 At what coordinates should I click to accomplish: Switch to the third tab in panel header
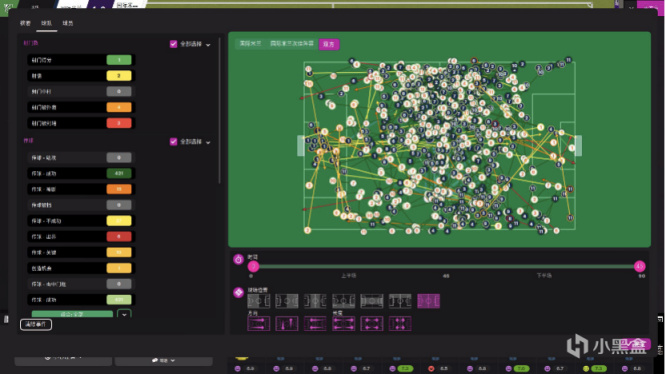click(68, 23)
